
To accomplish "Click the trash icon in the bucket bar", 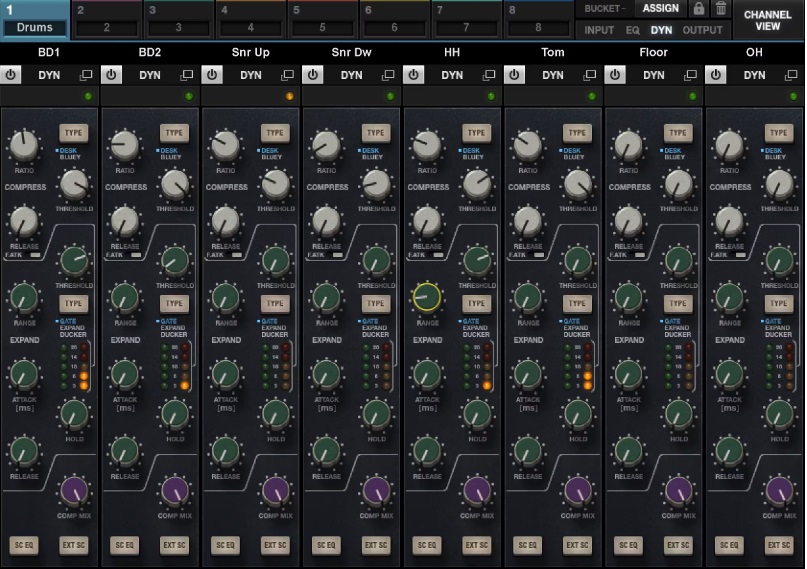I will pyautogui.click(x=721, y=9).
